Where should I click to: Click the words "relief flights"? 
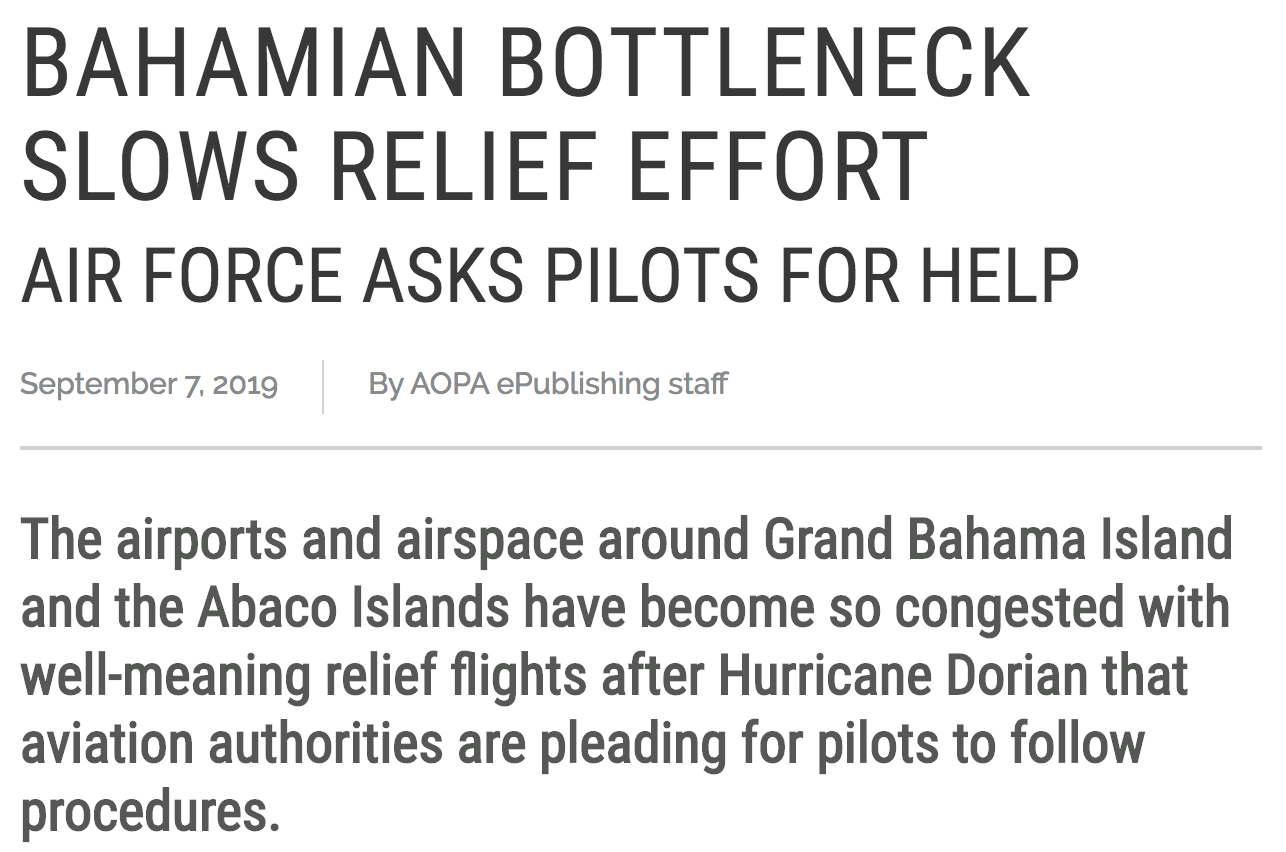point(457,677)
